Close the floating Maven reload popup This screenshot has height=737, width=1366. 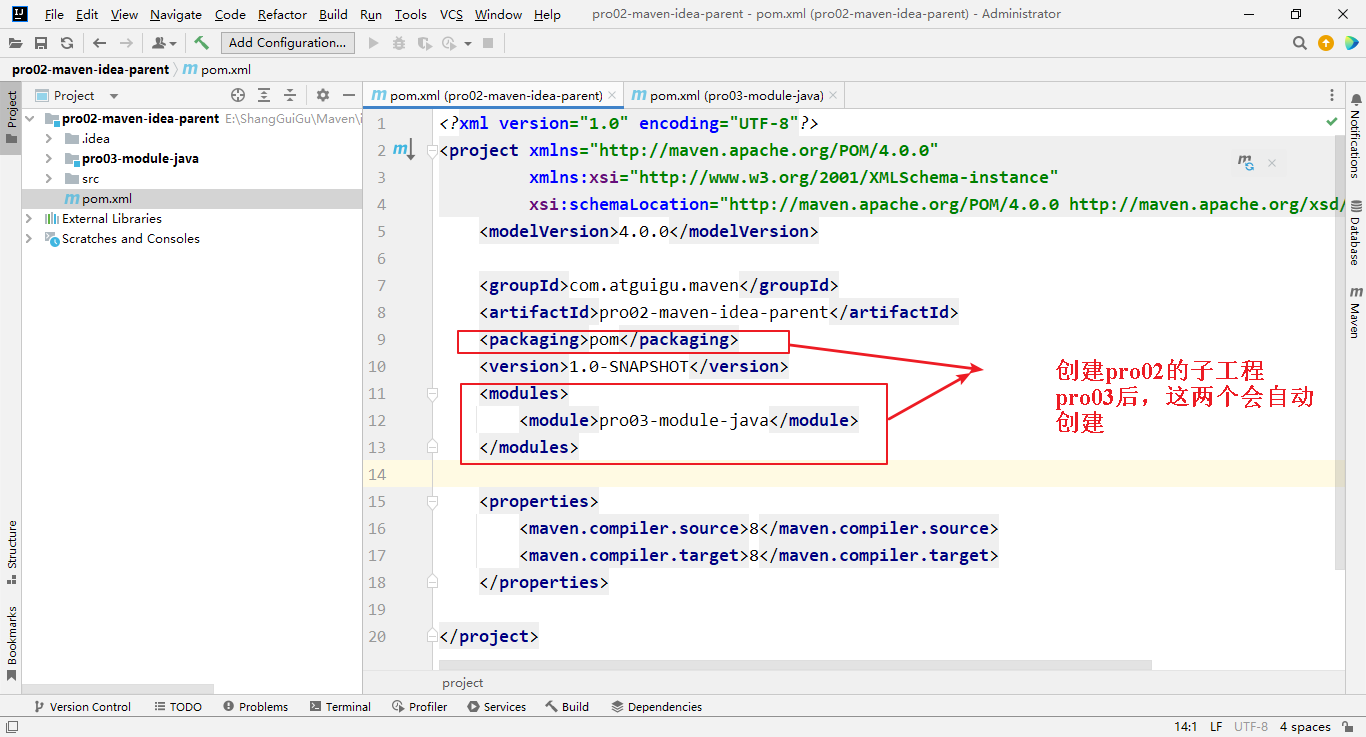1272,162
